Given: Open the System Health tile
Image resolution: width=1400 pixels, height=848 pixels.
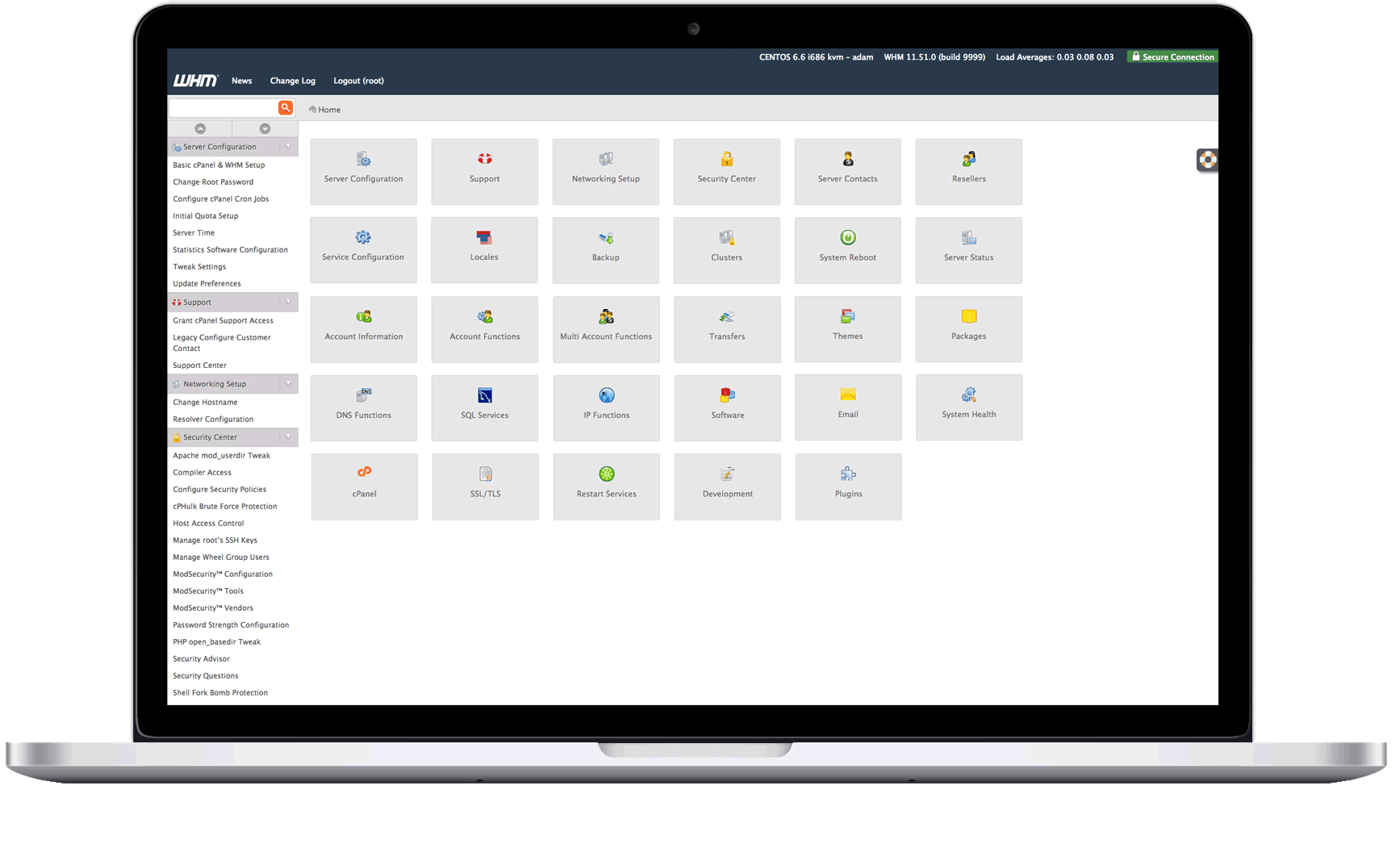Looking at the screenshot, I should [x=969, y=407].
